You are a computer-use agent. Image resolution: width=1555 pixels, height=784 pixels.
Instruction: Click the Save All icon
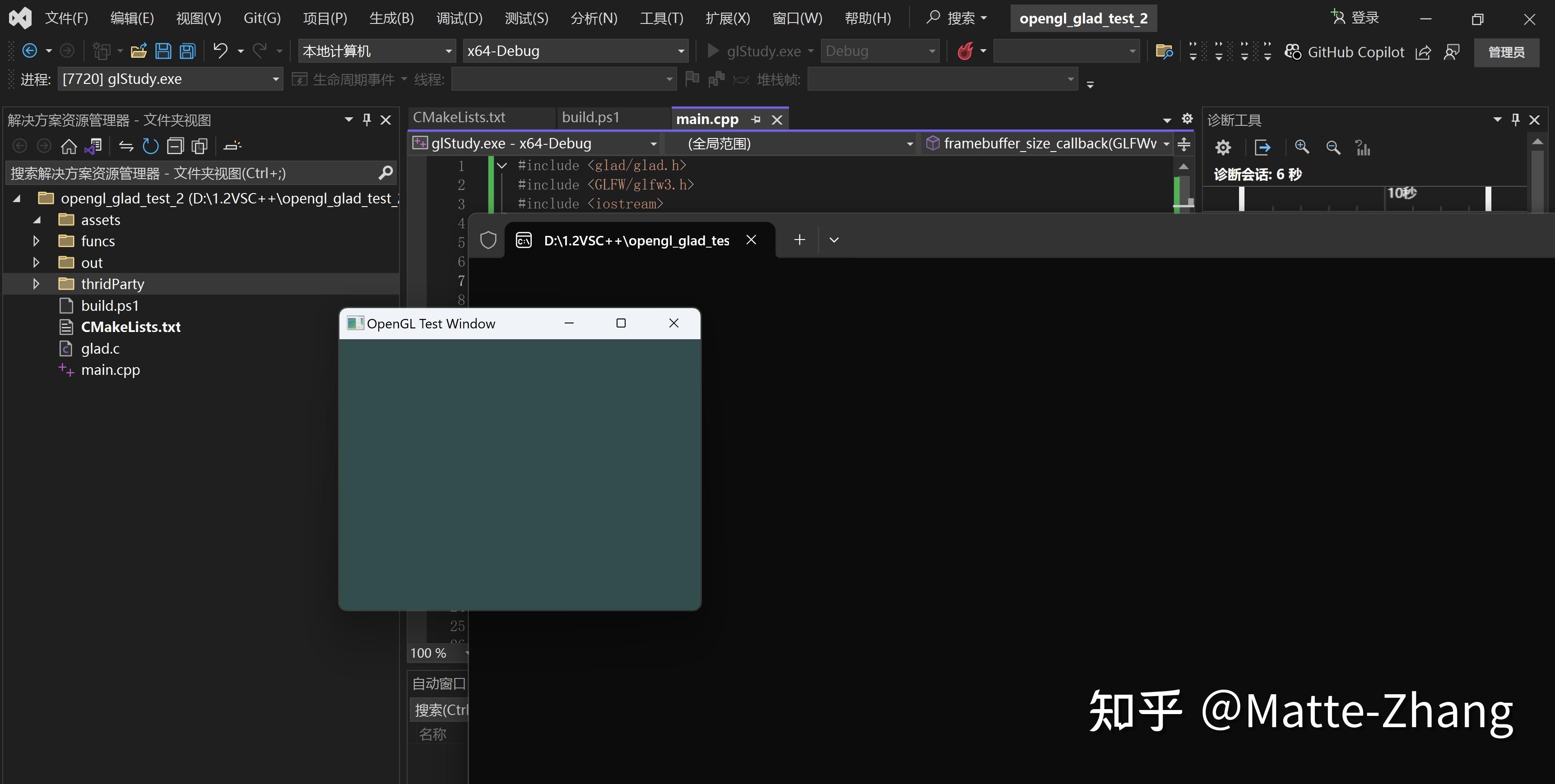(187, 51)
